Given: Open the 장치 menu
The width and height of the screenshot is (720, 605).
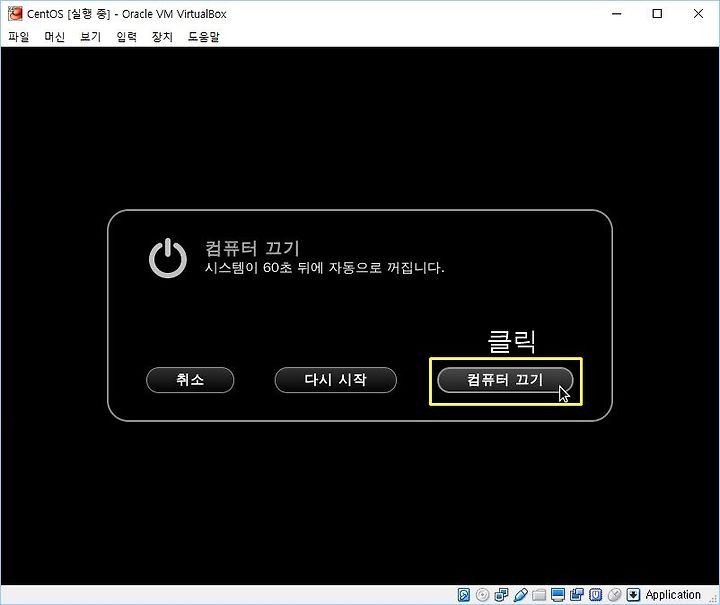Looking at the screenshot, I should pos(162,37).
